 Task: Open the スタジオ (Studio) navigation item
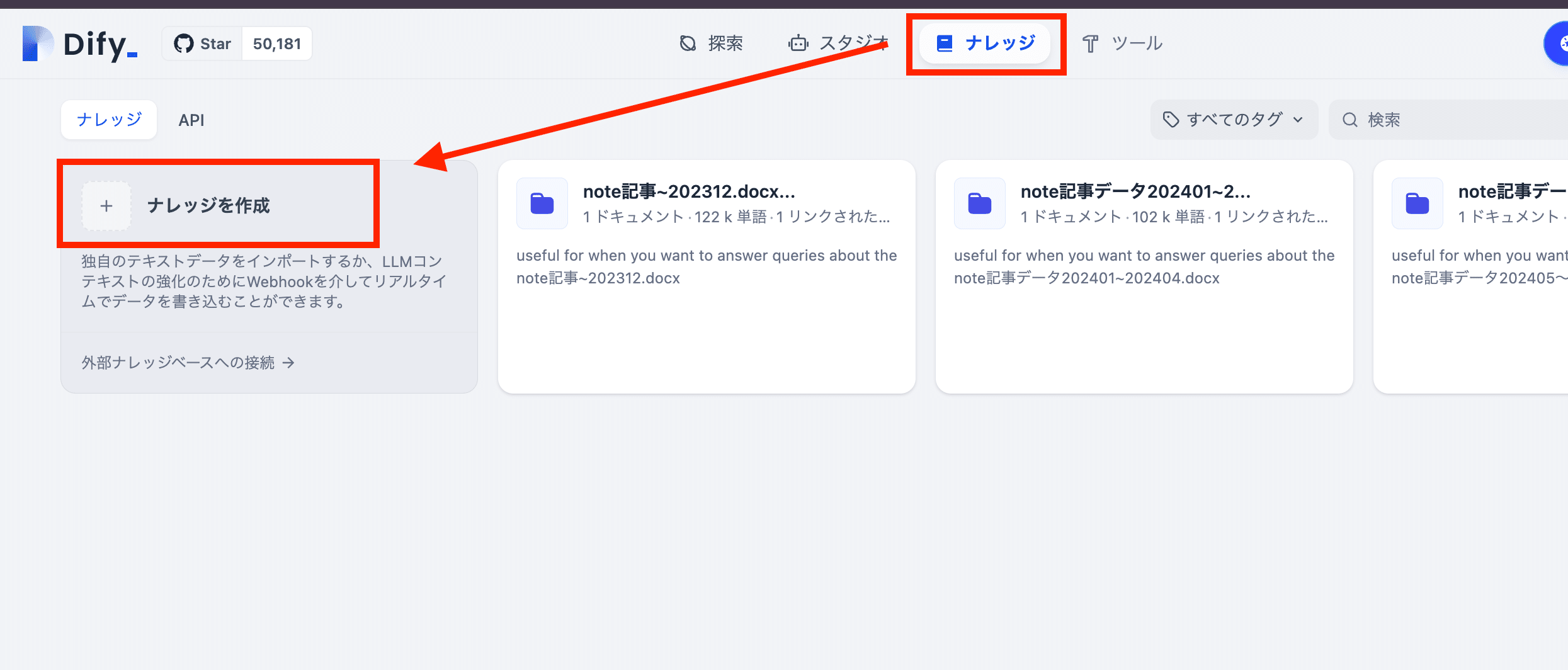pyautogui.click(x=838, y=43)
